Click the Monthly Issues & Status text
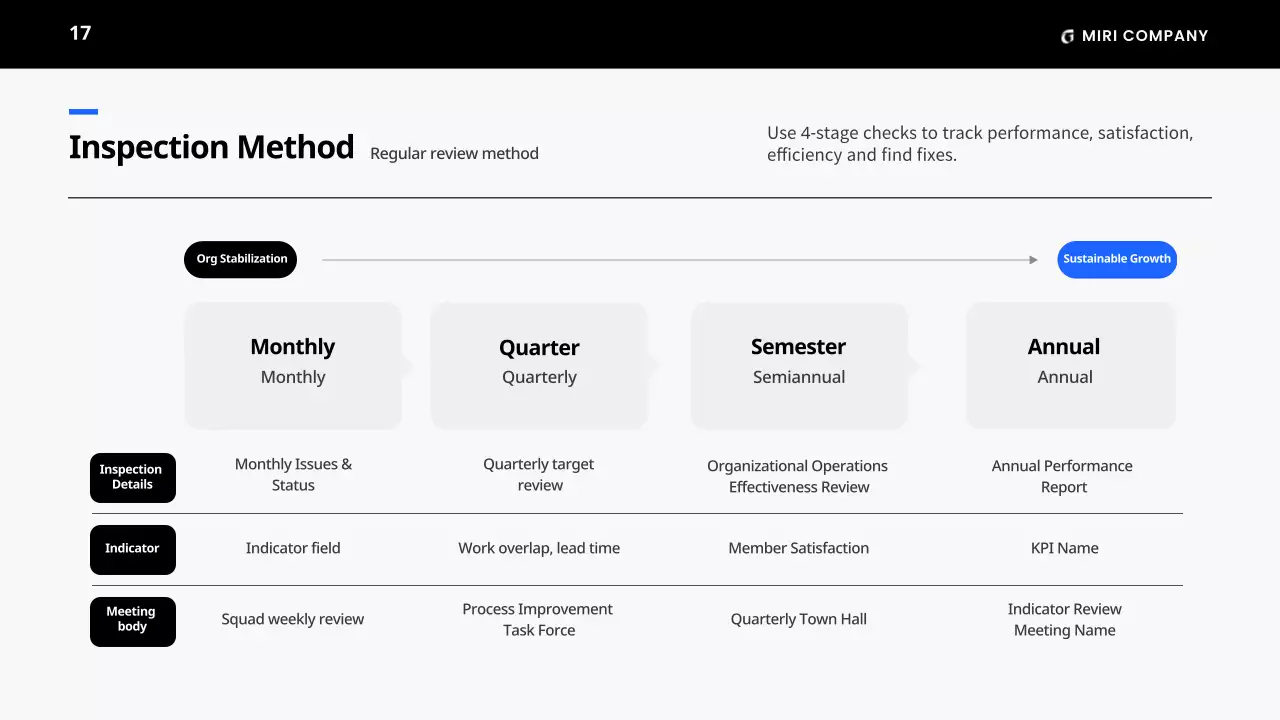Image resolution: width=1280 pixels, height=720 pixels. pos(293,475)
